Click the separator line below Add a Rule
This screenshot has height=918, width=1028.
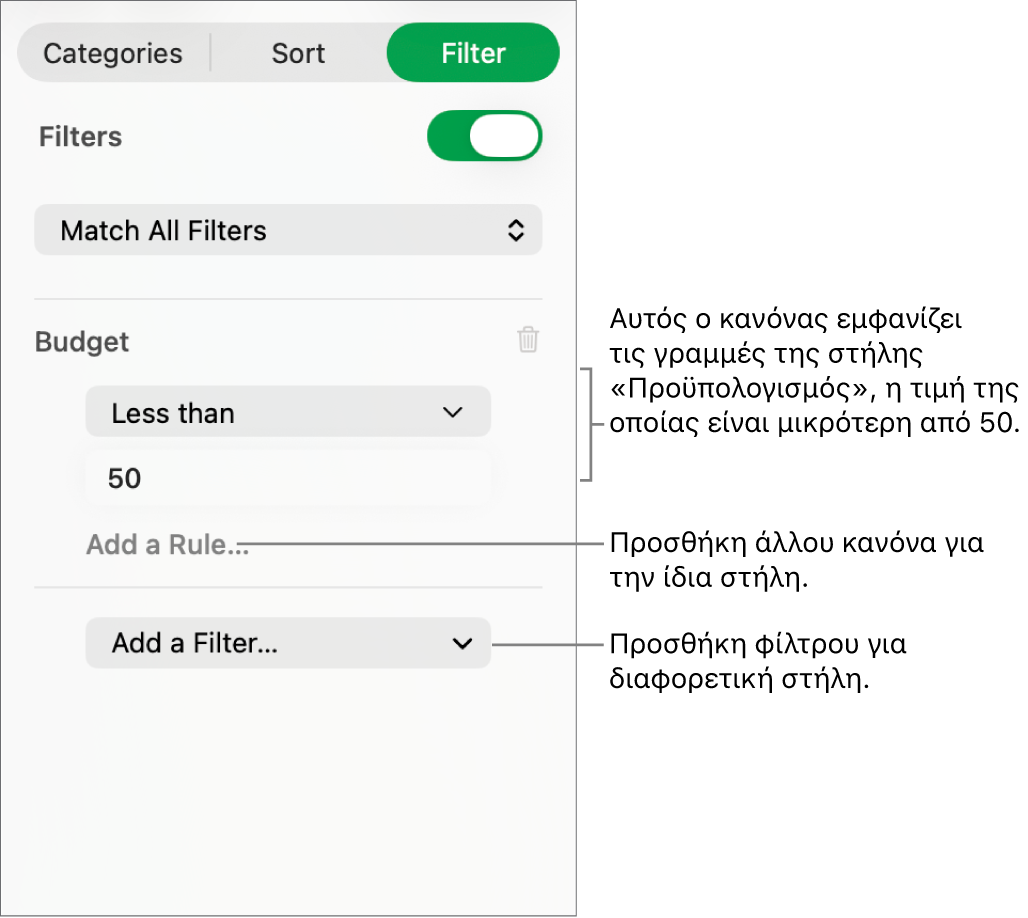point(288,587)
